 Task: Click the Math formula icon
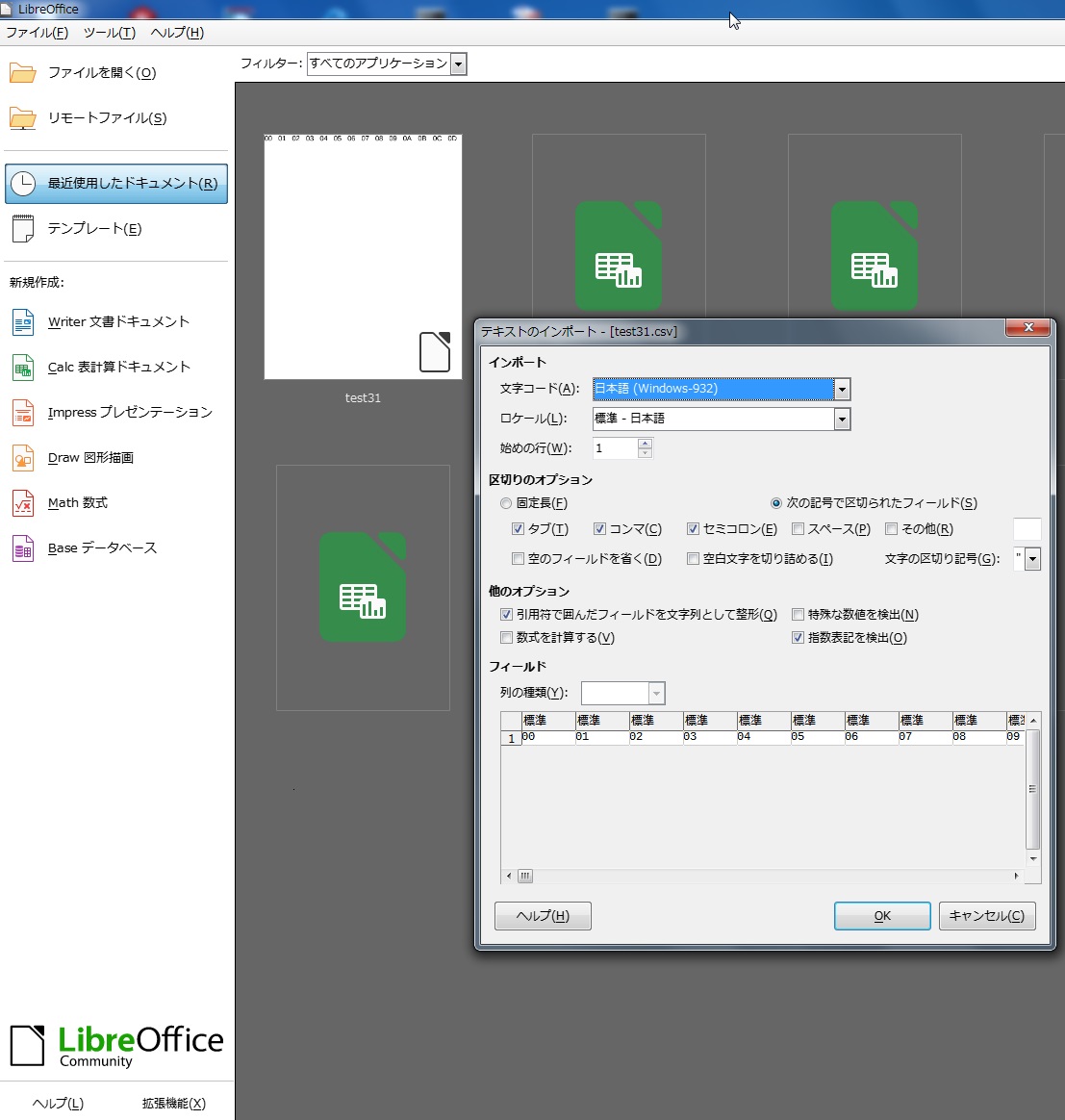tap(23, 503)
